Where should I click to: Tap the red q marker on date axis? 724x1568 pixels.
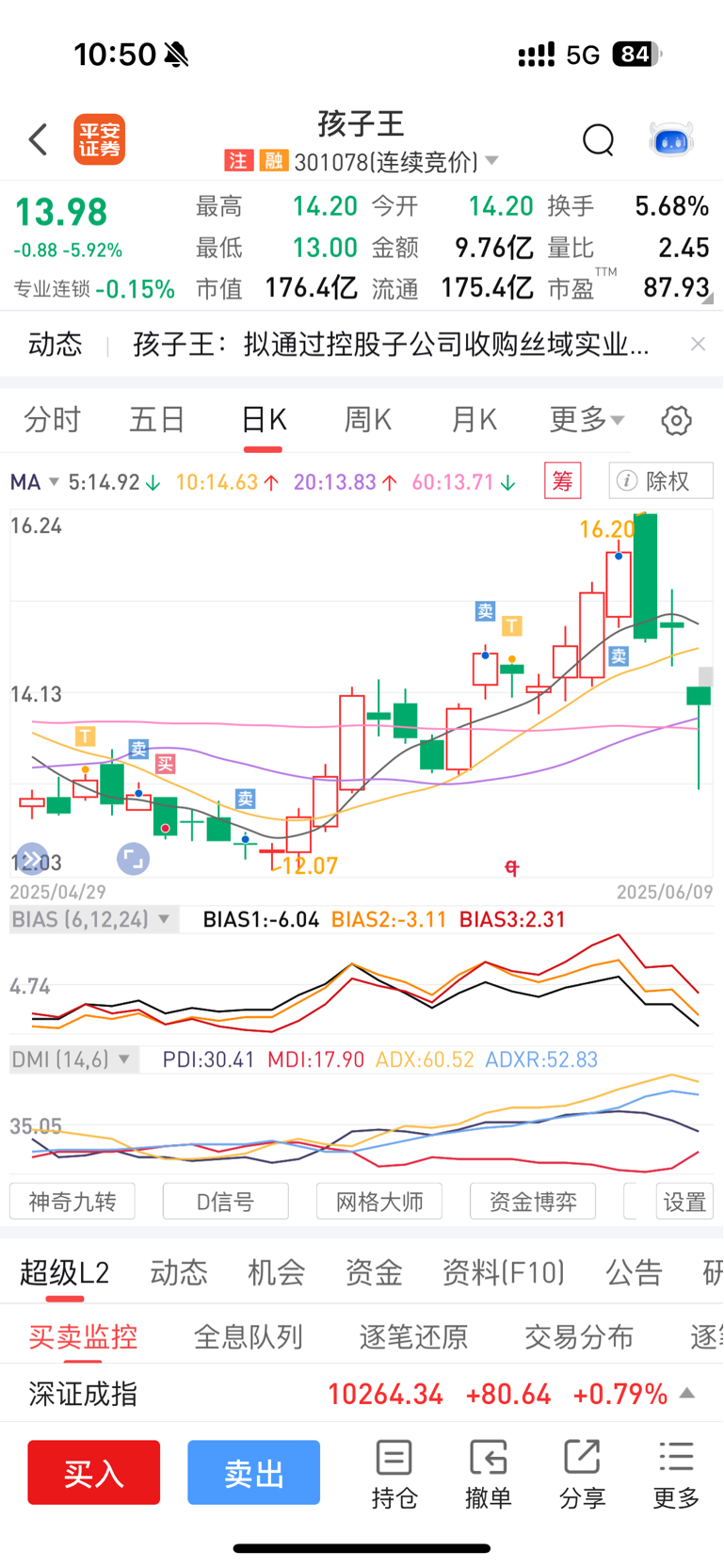[x=512, y=866]
